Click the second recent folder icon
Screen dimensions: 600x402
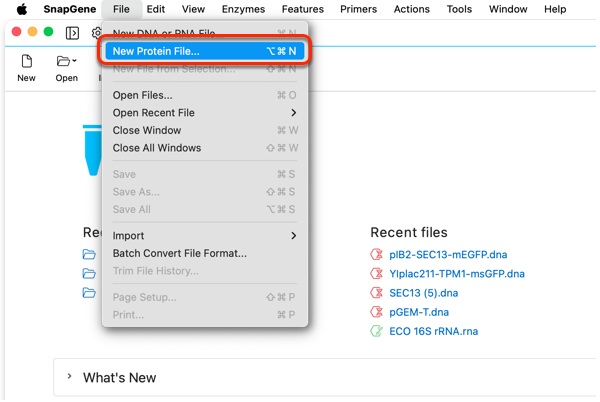tap(89, 273)
